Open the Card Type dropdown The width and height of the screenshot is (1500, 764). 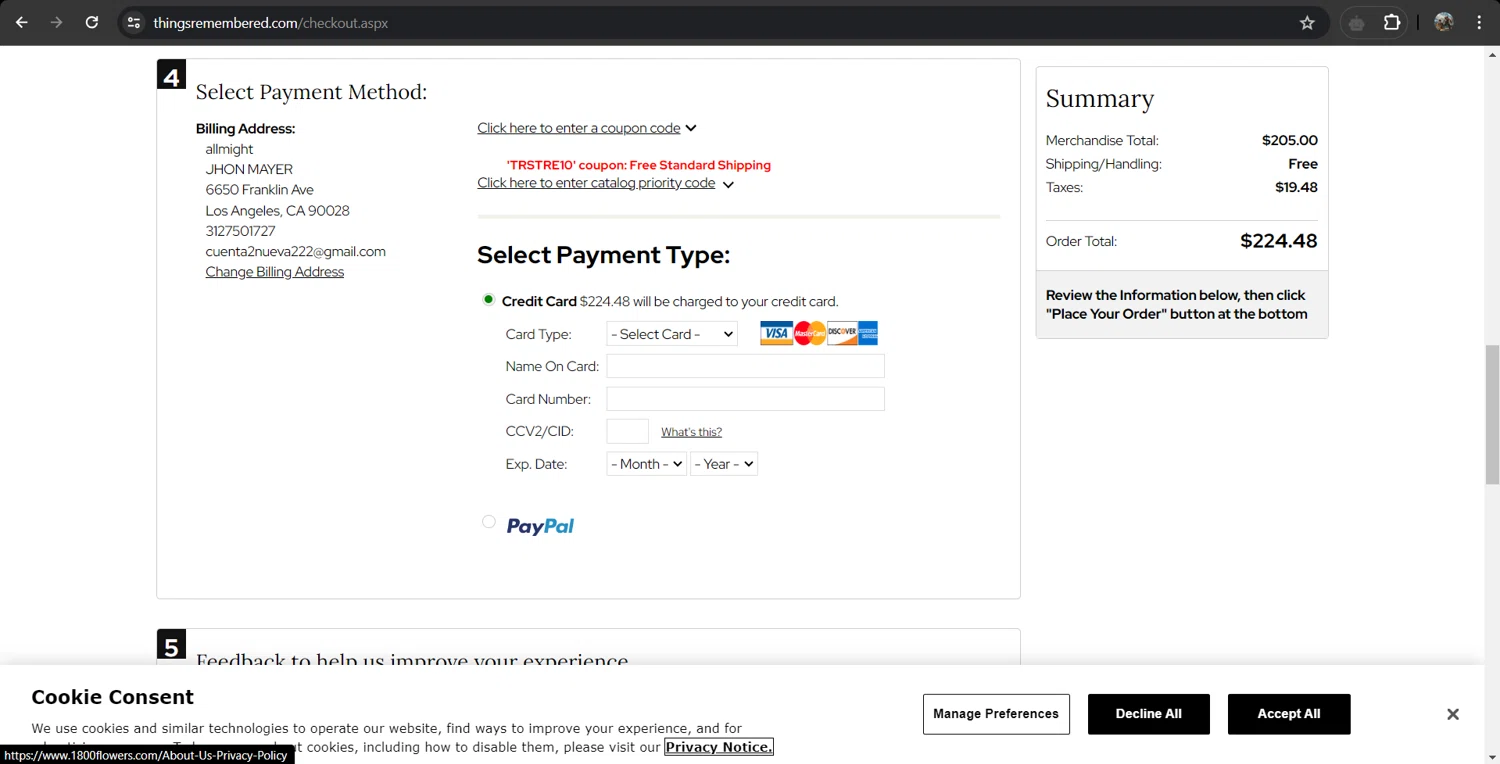(672, 334)
